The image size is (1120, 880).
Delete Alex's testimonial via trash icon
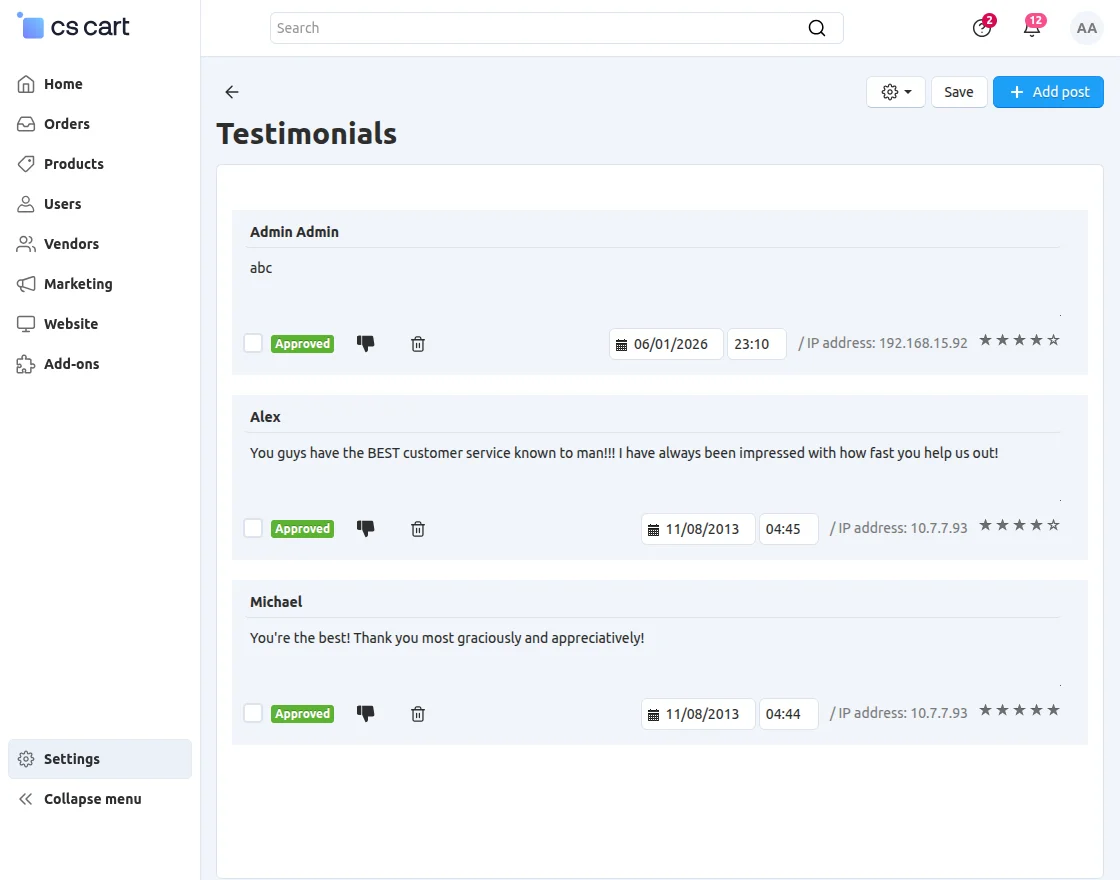pos(418,529)
